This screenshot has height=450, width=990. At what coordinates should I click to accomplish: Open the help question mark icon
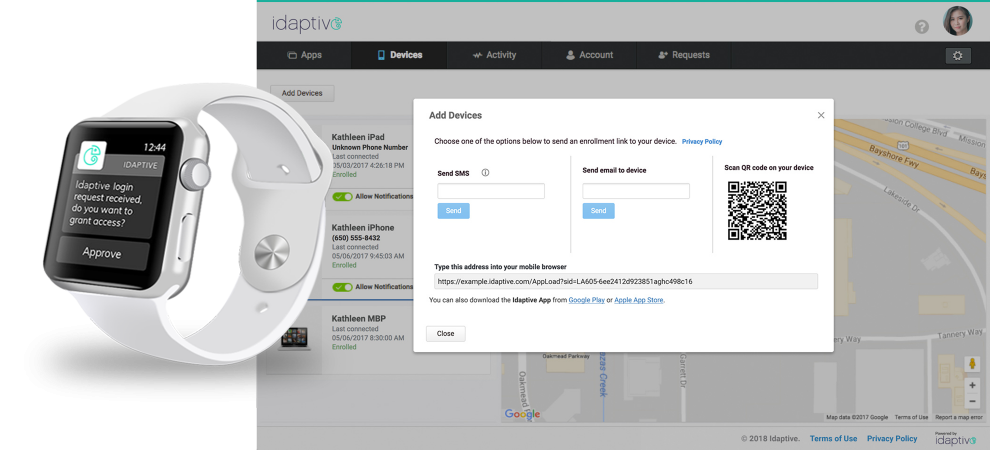(922, 27)
